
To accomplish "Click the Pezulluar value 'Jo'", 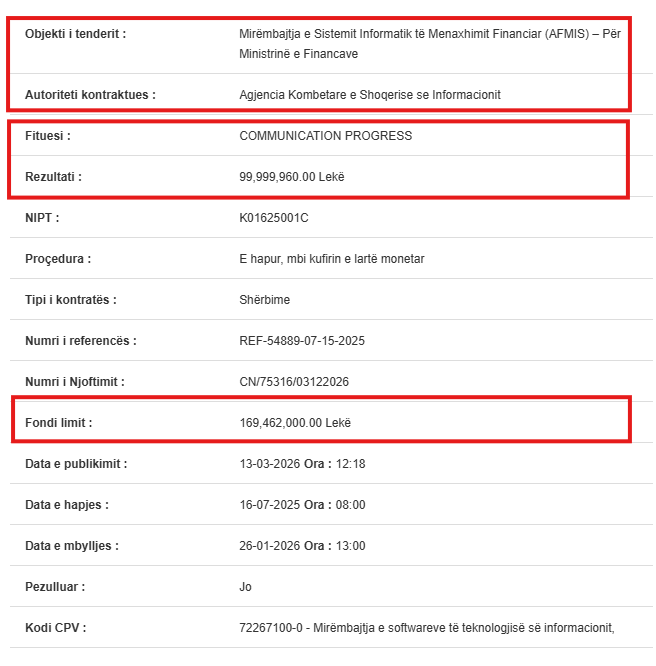I will coord(246,587).
